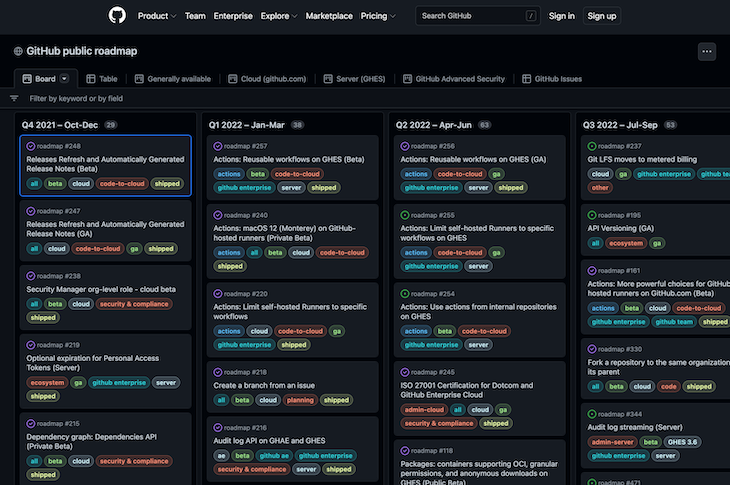Open the three-dots project menu
Viewport: 730px width, 485px height.
pos(706,51)
